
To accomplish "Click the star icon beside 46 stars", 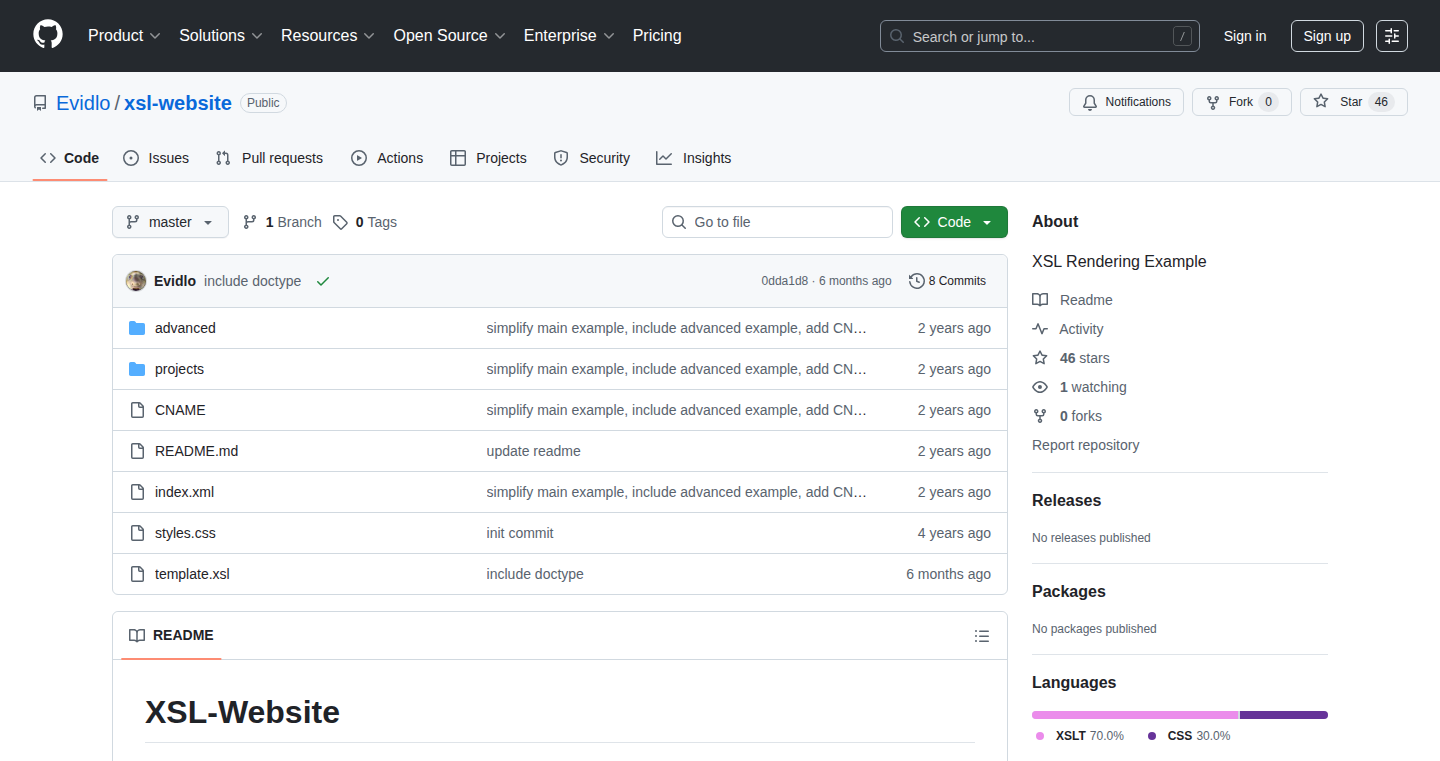I will (x=1040, y=358).
